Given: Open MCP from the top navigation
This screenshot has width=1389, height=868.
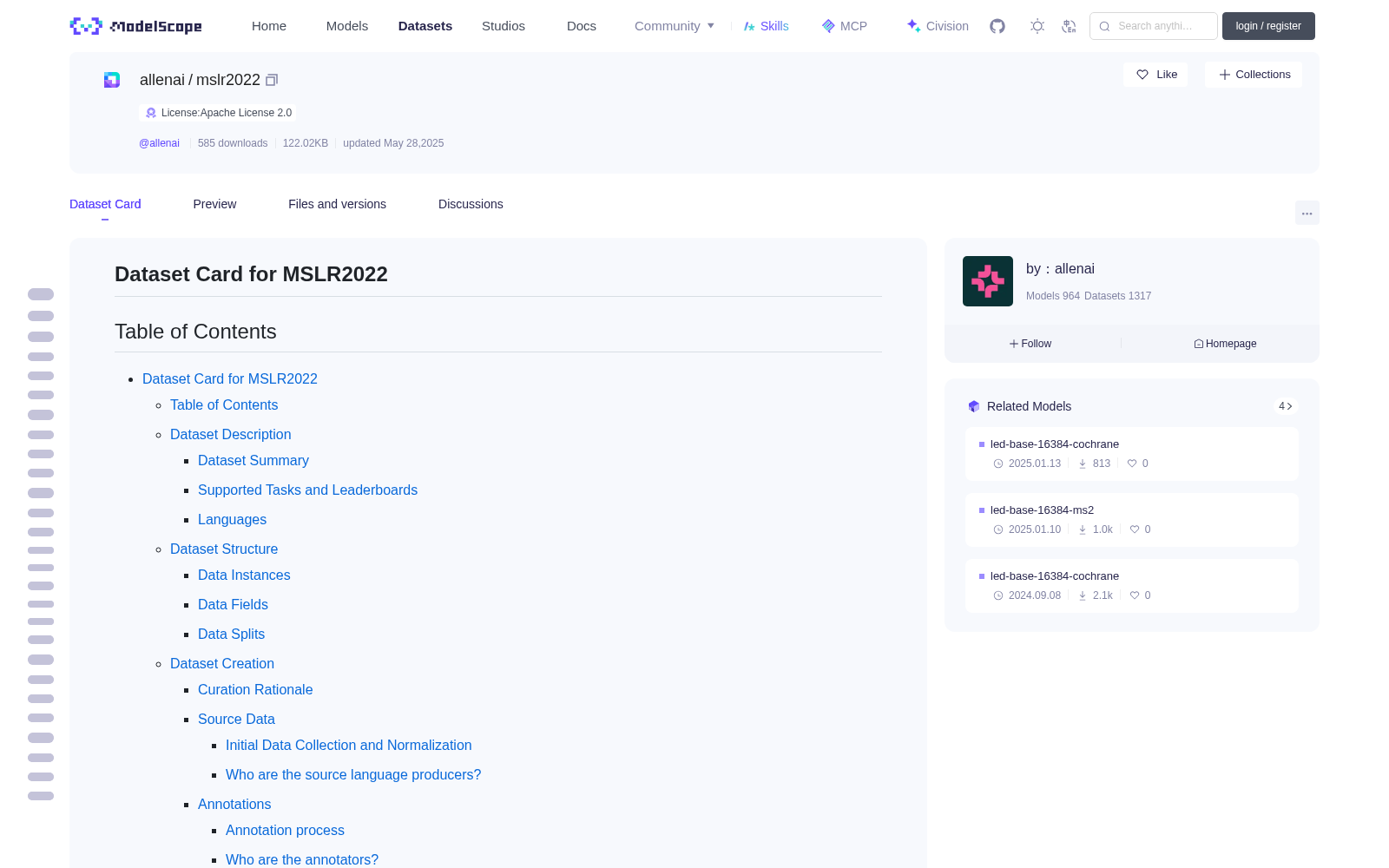Looking at the screenshot, I should 844,26.
